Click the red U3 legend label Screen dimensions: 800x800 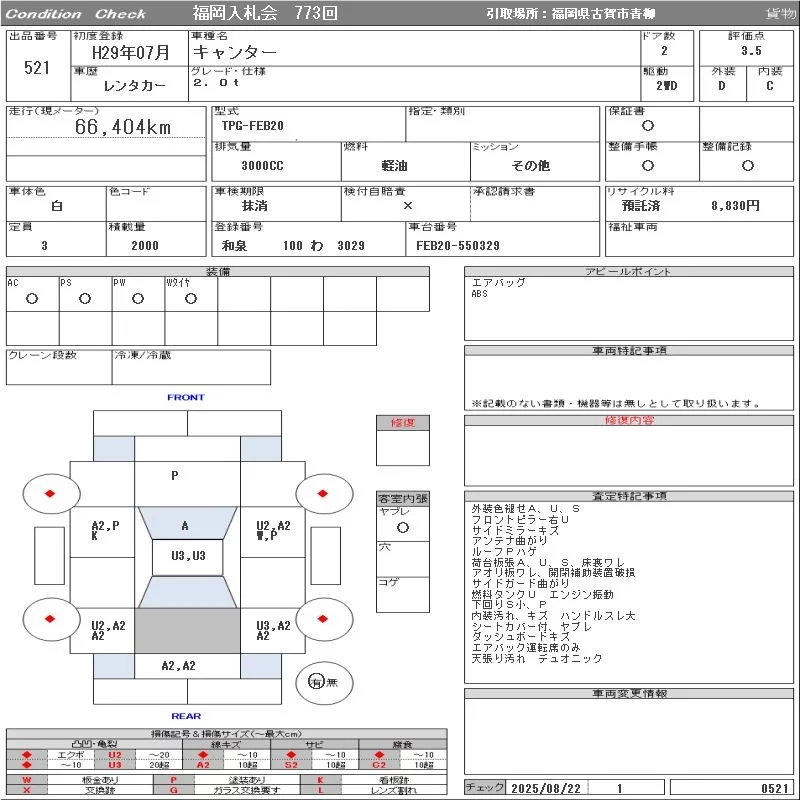pos(115,765)
